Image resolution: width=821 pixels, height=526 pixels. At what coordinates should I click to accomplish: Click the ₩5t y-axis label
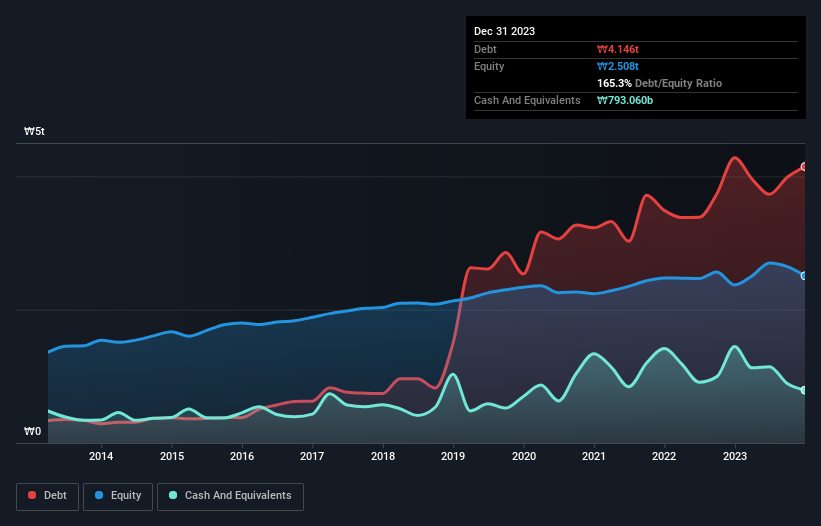pos(35,131)
